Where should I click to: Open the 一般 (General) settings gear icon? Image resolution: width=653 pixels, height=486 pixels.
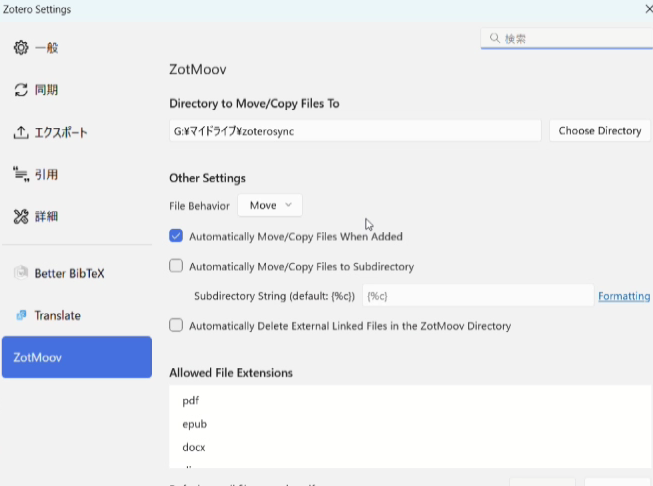click(21, 48)
